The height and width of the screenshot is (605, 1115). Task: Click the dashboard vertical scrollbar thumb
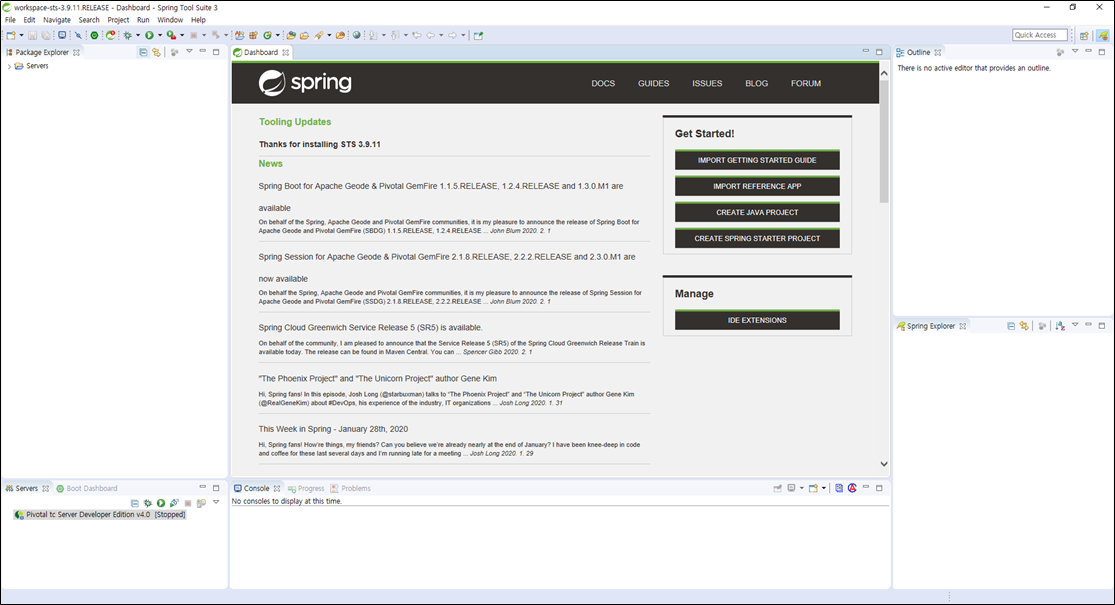click(884, 141)
